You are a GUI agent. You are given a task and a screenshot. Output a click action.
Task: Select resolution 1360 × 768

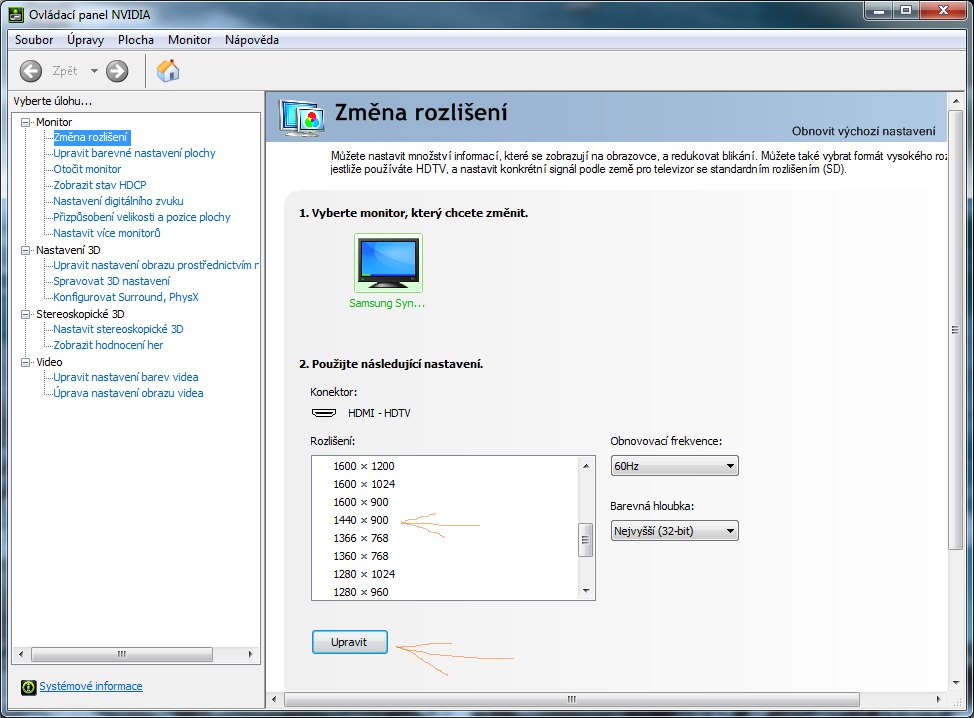point(361,557)
